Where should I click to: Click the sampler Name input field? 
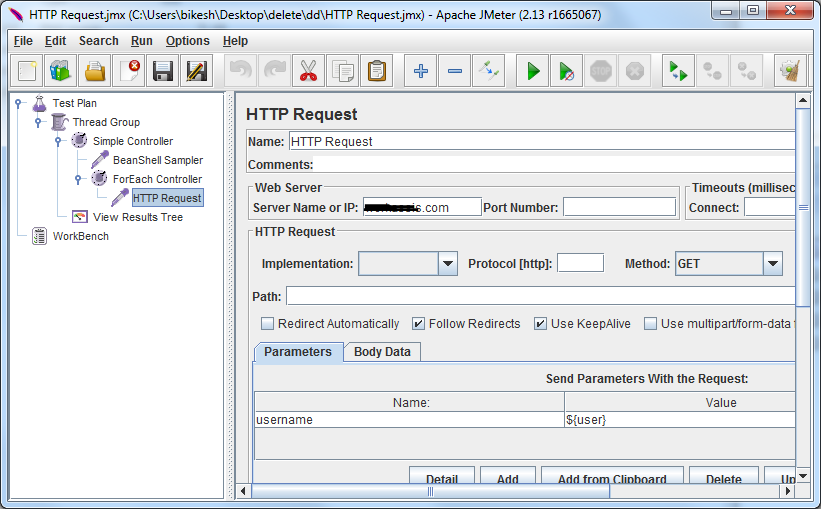[542, 141]
